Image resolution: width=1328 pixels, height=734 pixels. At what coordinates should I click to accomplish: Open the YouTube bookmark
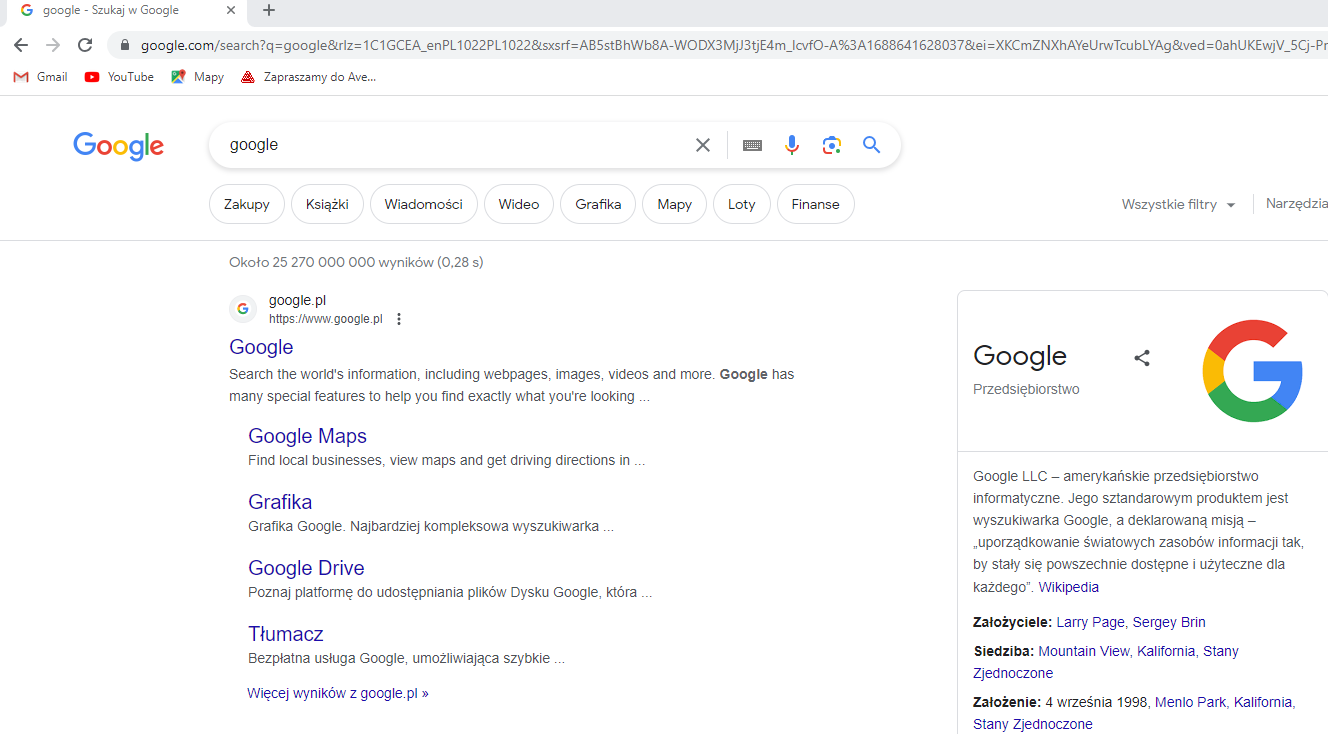point(120,77)
